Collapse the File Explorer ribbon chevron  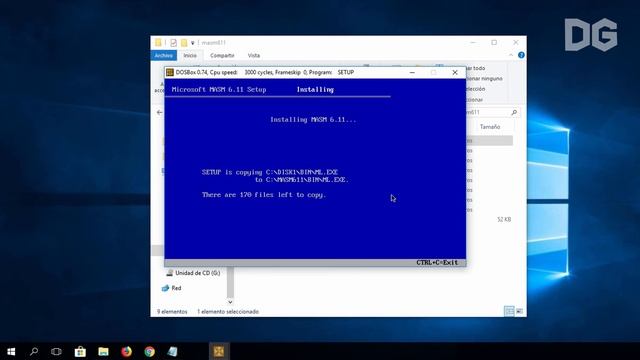pyautogui.click(x=511, y=55)
